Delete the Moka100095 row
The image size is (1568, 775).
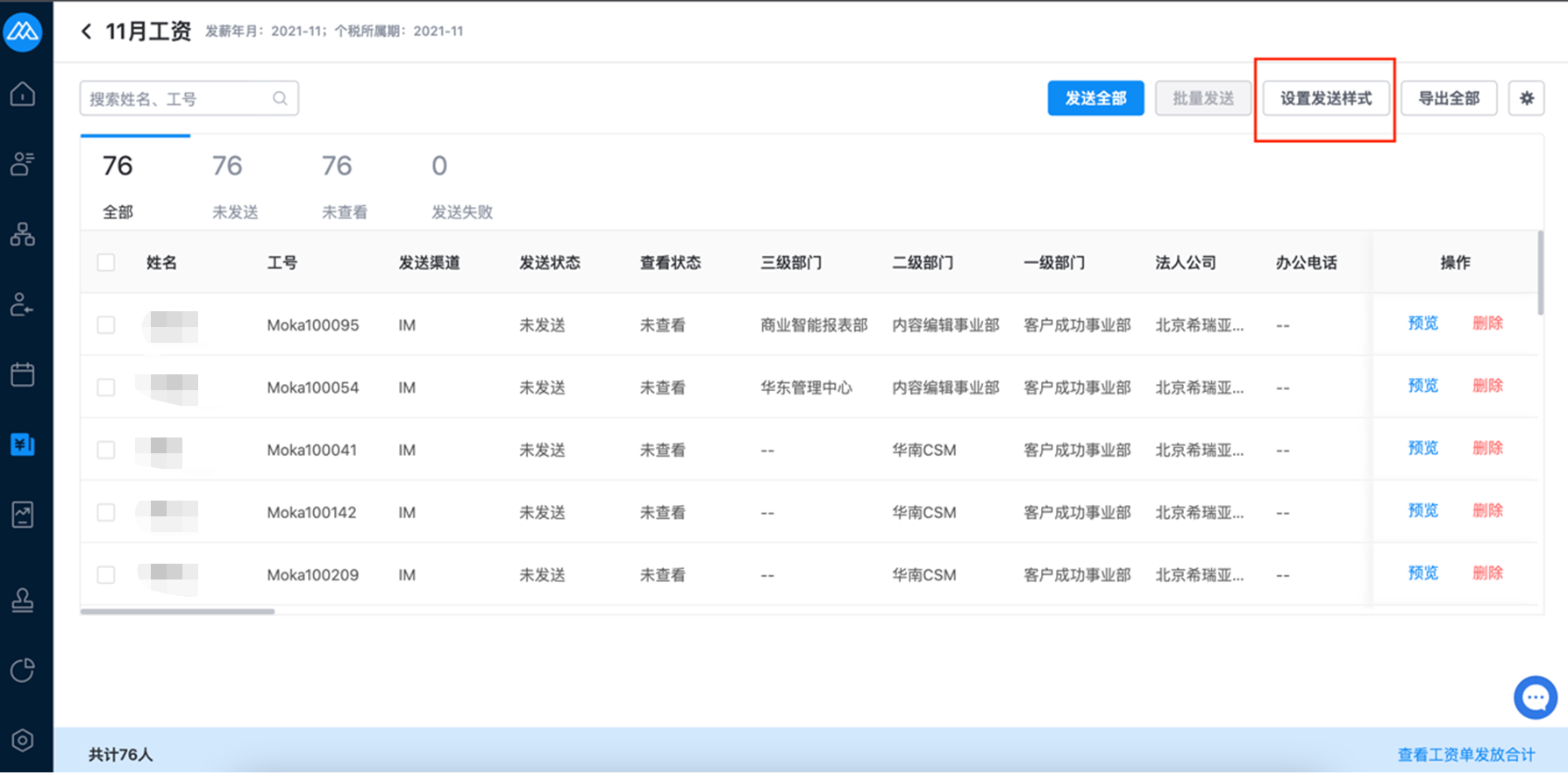pos(1487,324)
